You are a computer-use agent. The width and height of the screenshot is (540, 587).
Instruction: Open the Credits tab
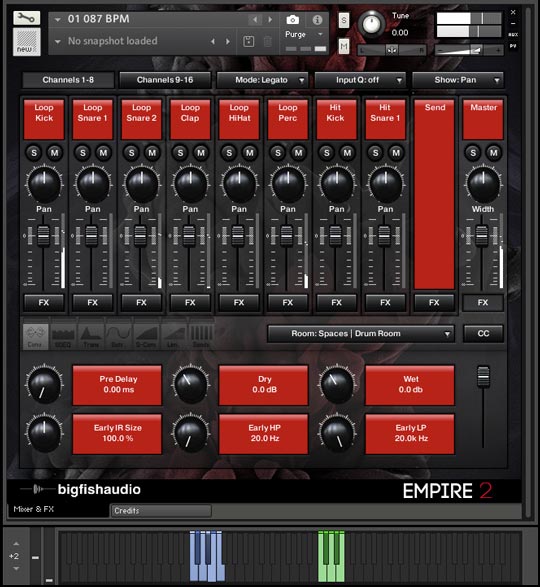pyautogui.click(x=161, y=511)
